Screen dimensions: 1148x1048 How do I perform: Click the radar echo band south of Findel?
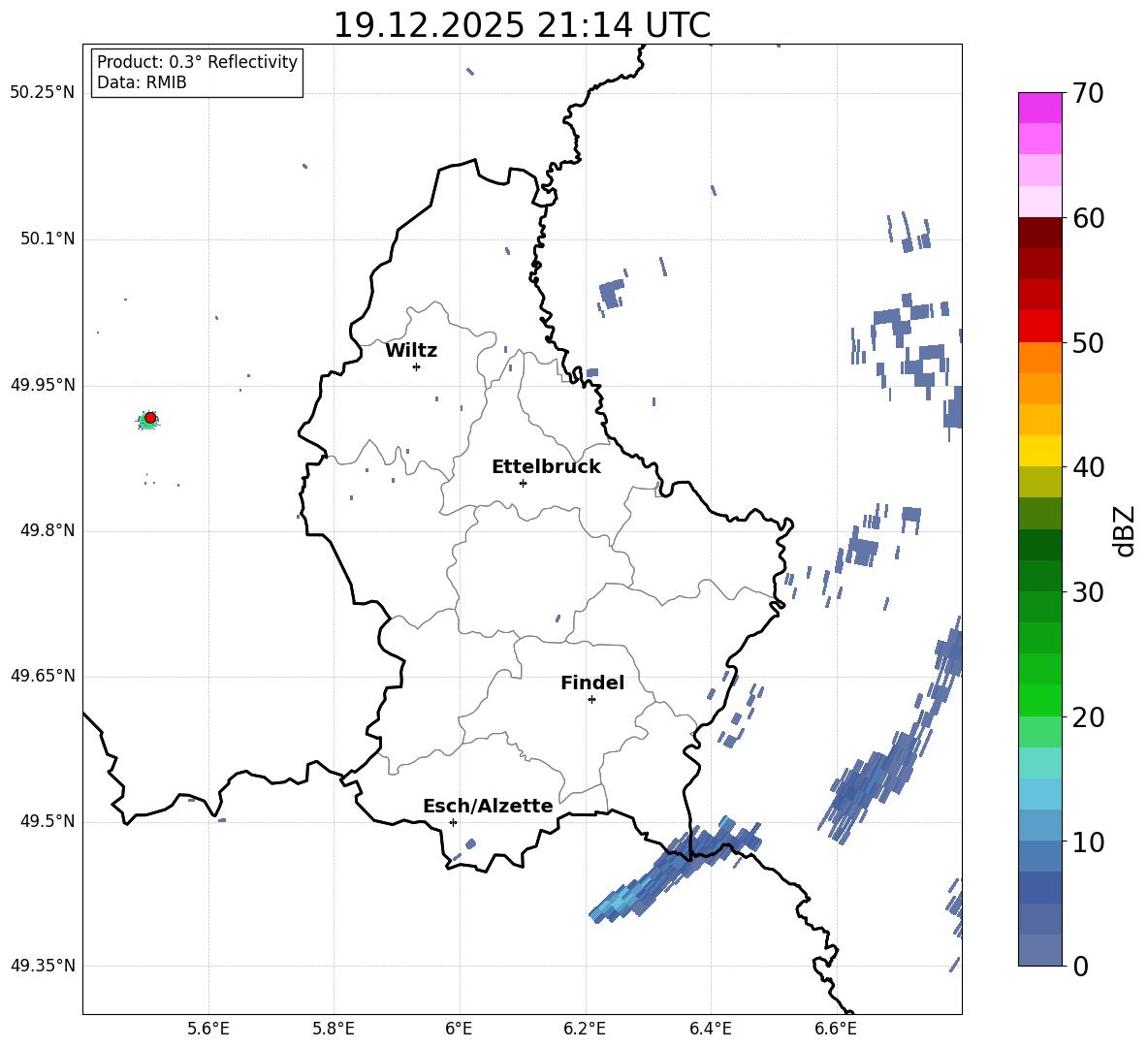(x=675, y=870)
